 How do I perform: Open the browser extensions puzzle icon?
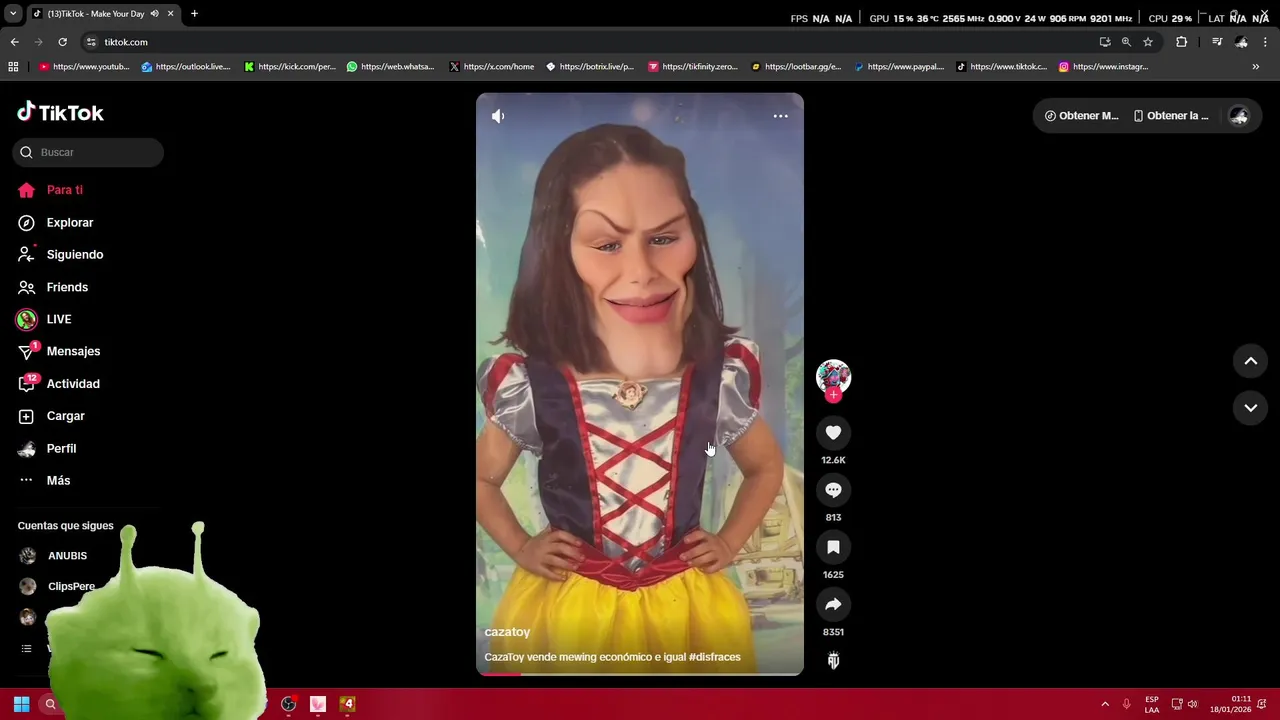(x=1181, y=42)
